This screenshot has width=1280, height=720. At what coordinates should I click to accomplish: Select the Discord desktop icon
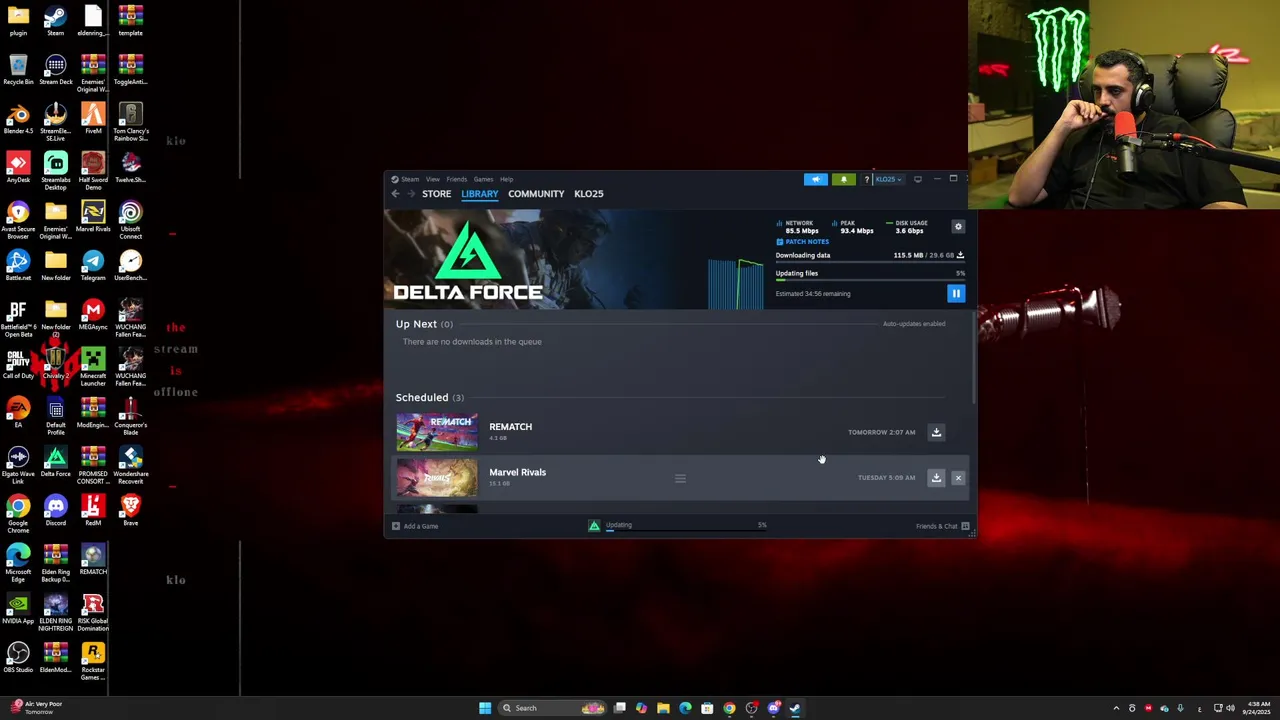click(x=55, y=512)
